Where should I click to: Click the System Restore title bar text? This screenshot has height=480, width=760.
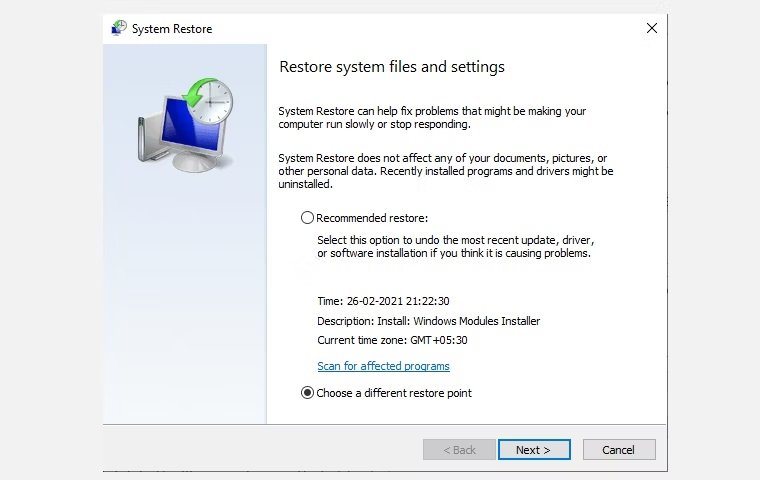pyautogui.click(x=172, y=29)
